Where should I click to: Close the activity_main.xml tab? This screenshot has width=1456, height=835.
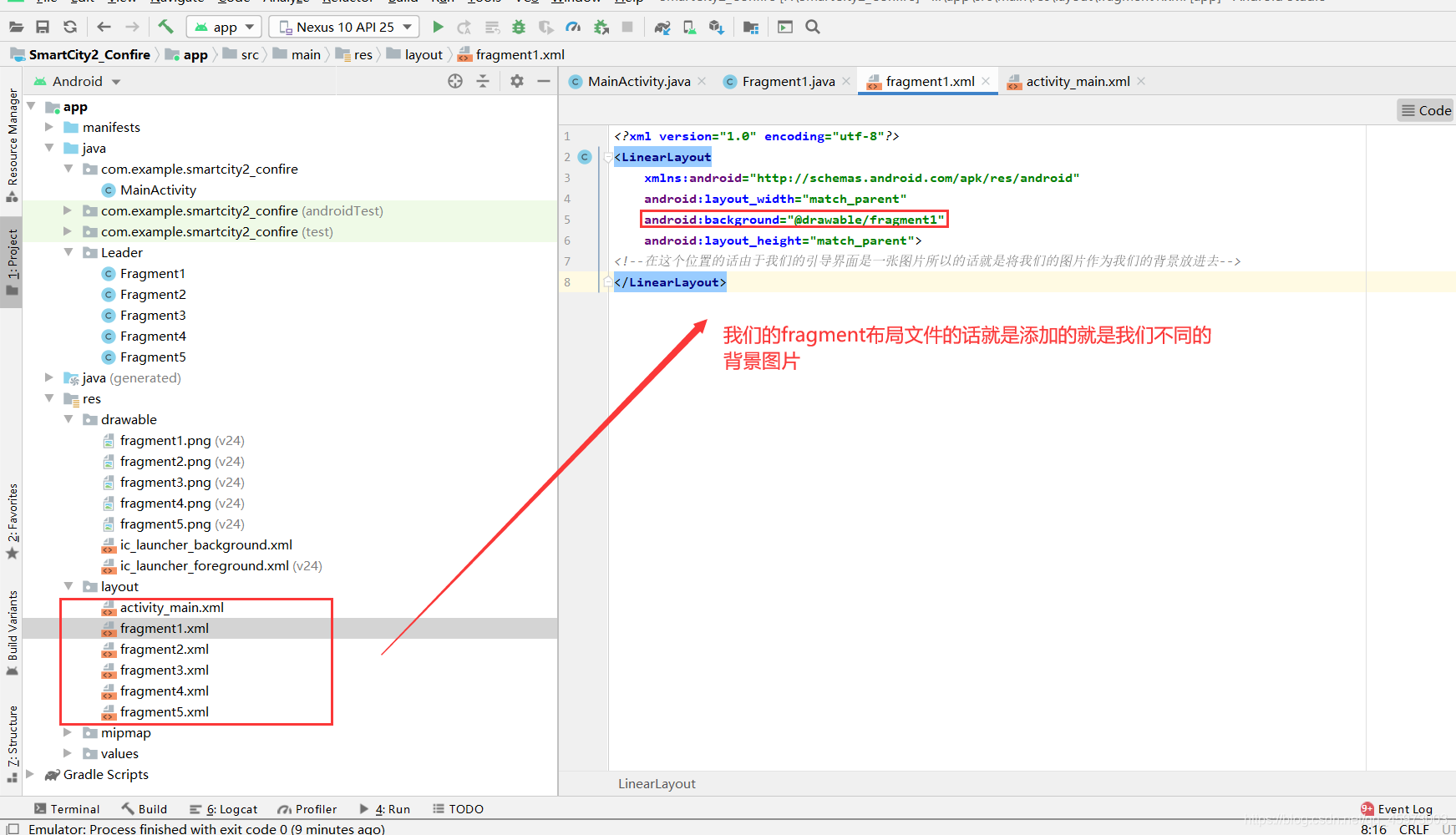point(1141,81)
